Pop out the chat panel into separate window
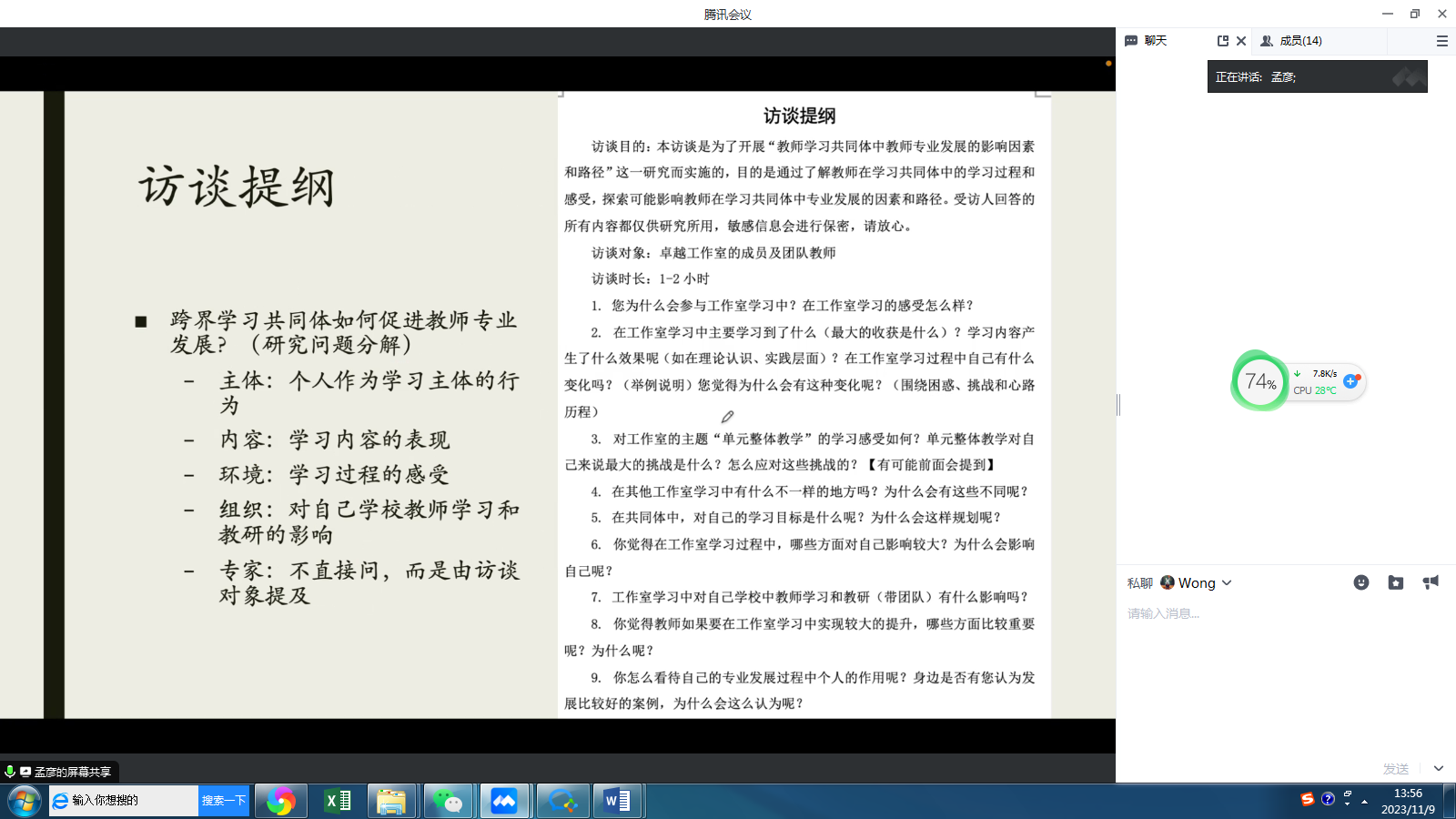 tap(1223, 41)
